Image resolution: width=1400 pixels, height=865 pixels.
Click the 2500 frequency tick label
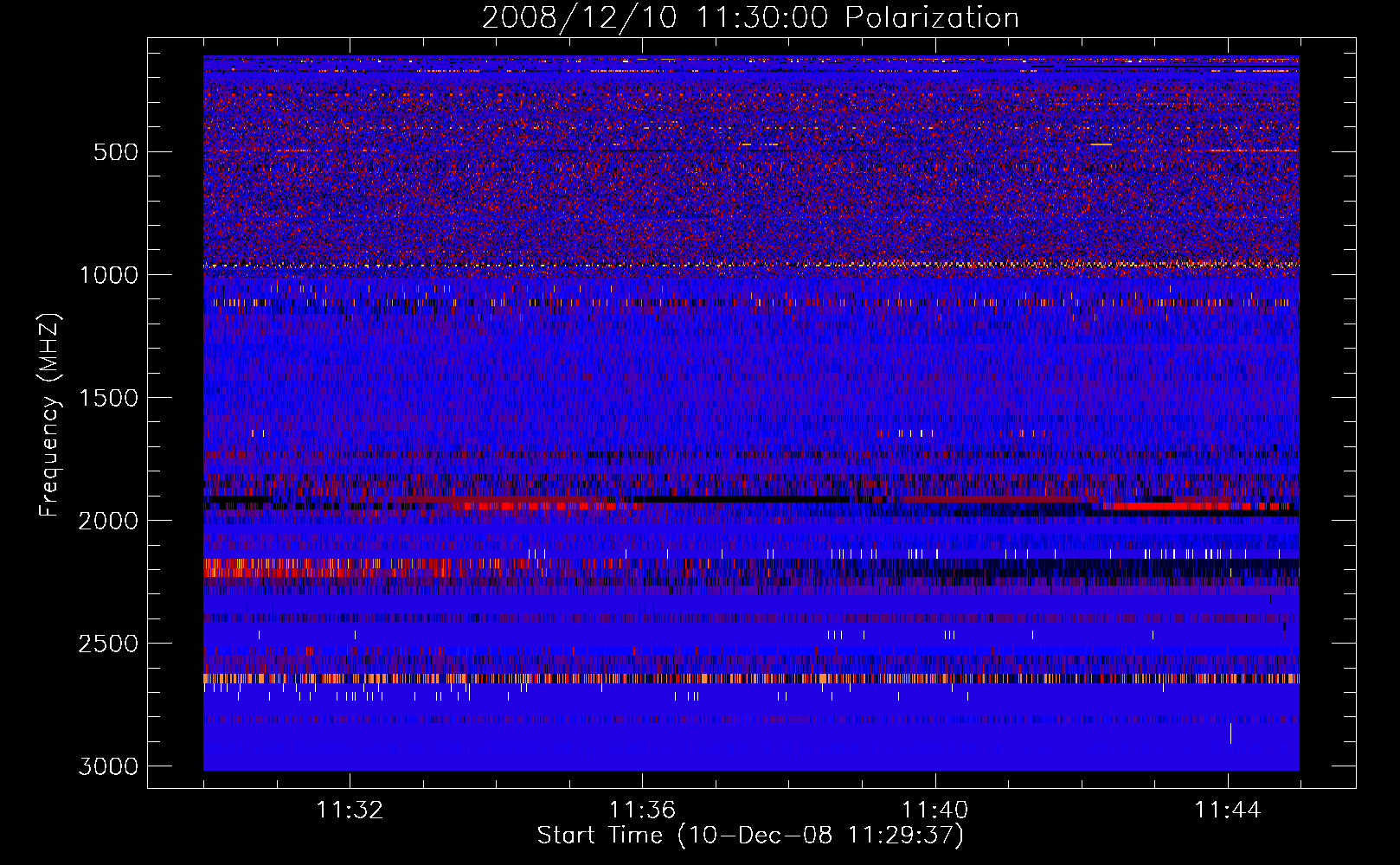coord(108,644)
